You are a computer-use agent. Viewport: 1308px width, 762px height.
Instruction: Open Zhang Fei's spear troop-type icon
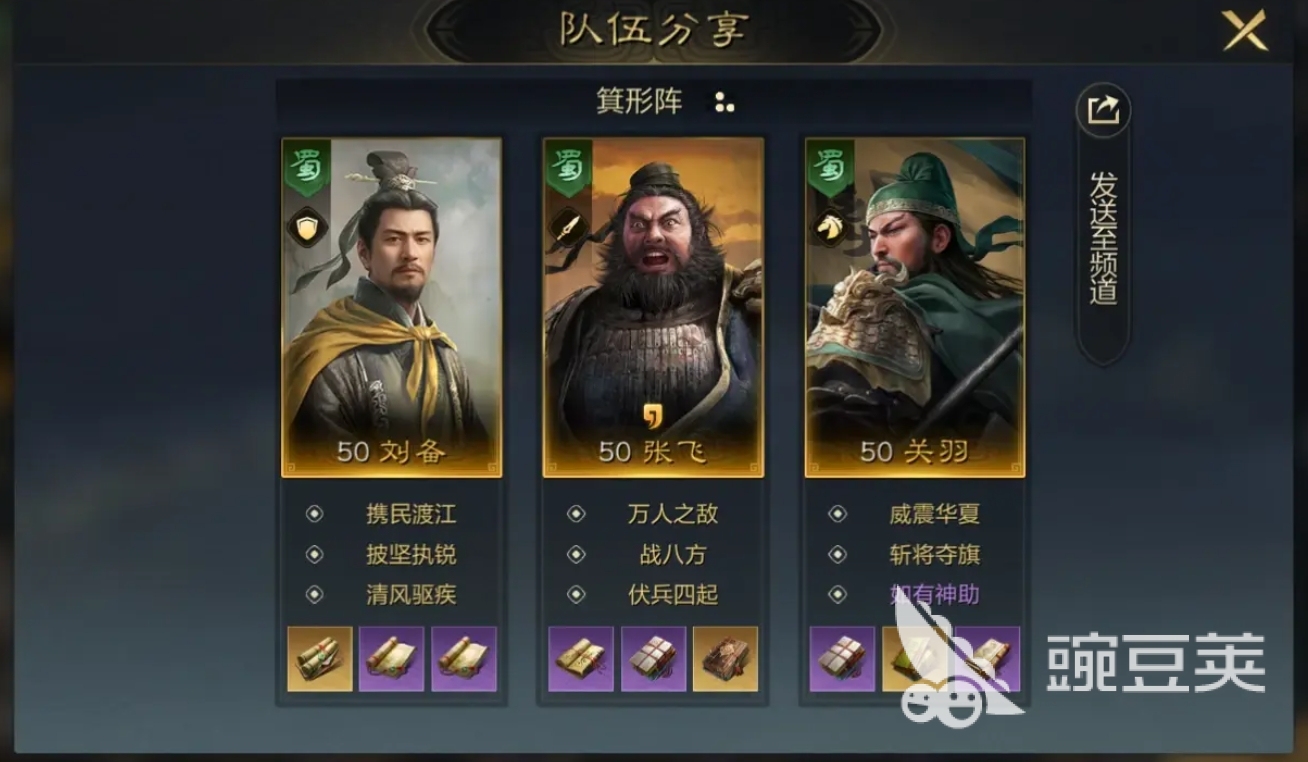click(x=568, y=227)
